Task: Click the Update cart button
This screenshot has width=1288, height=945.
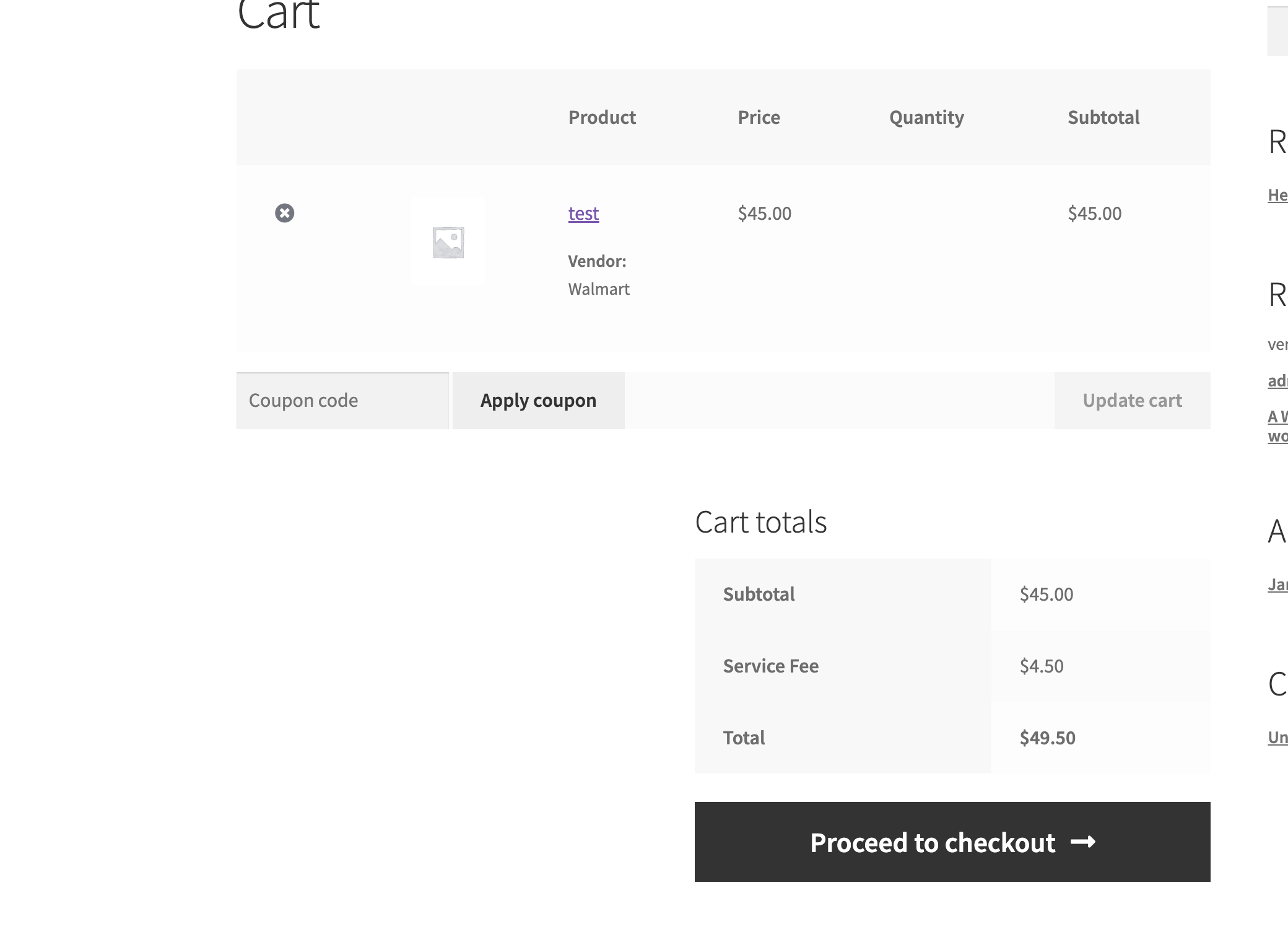Action: click(x=1133, y=401)
